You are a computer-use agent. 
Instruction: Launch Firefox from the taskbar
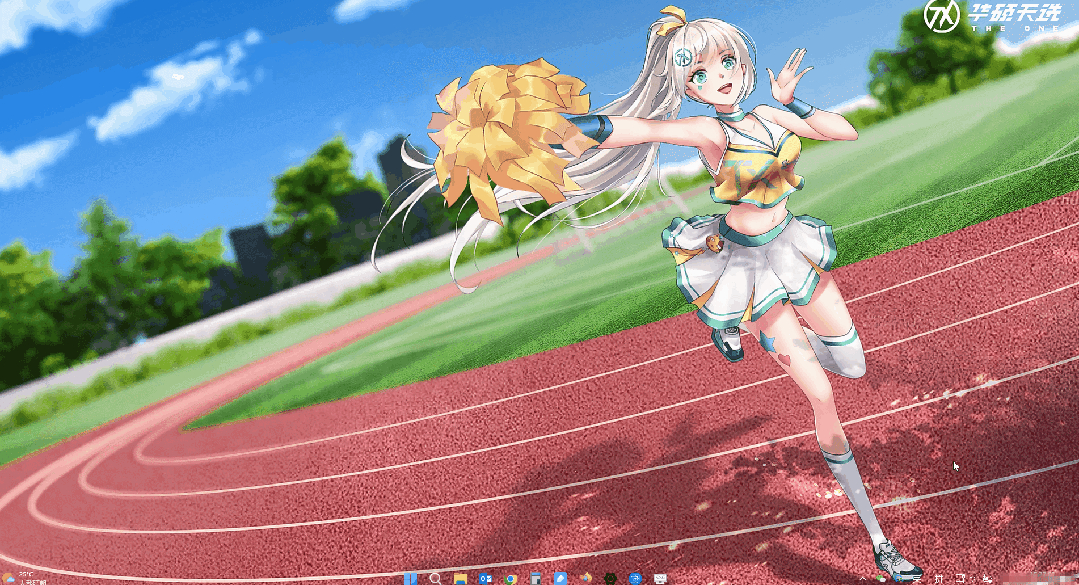(x=586, y=578)
